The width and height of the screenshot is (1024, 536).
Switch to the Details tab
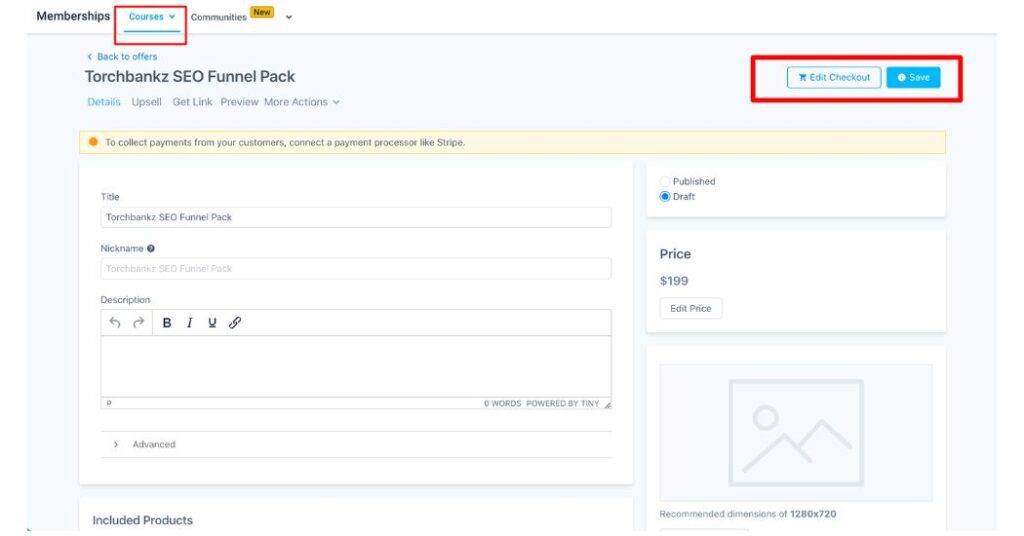click(x=104, y=102)
